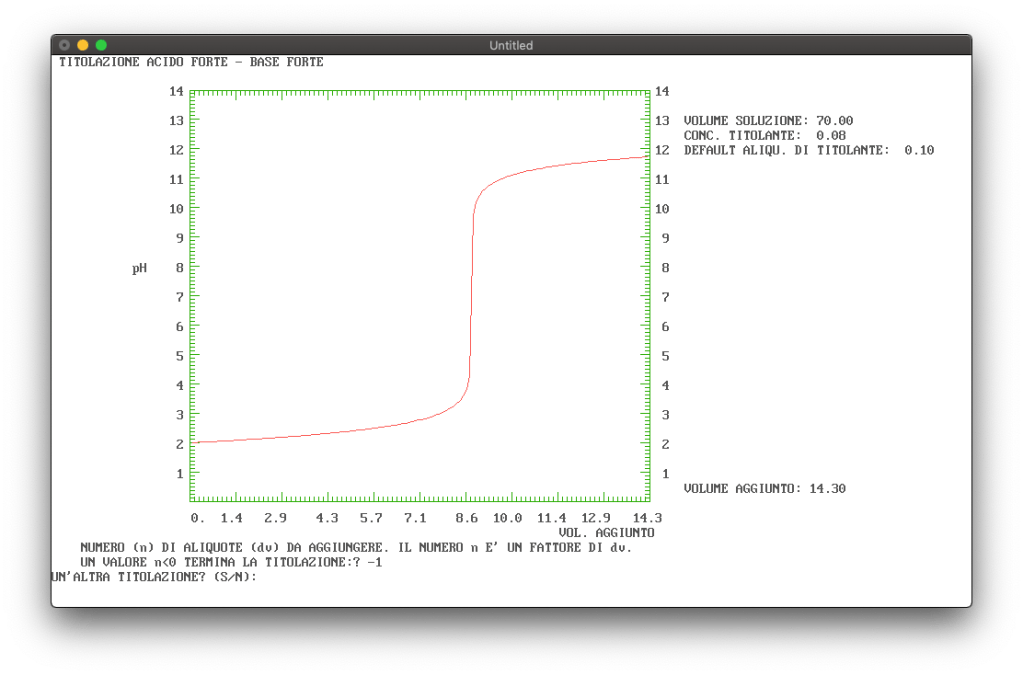Click the 8.6 tick label on the x-axis
The image size is (1023, 675).
[x=466, y=518]
